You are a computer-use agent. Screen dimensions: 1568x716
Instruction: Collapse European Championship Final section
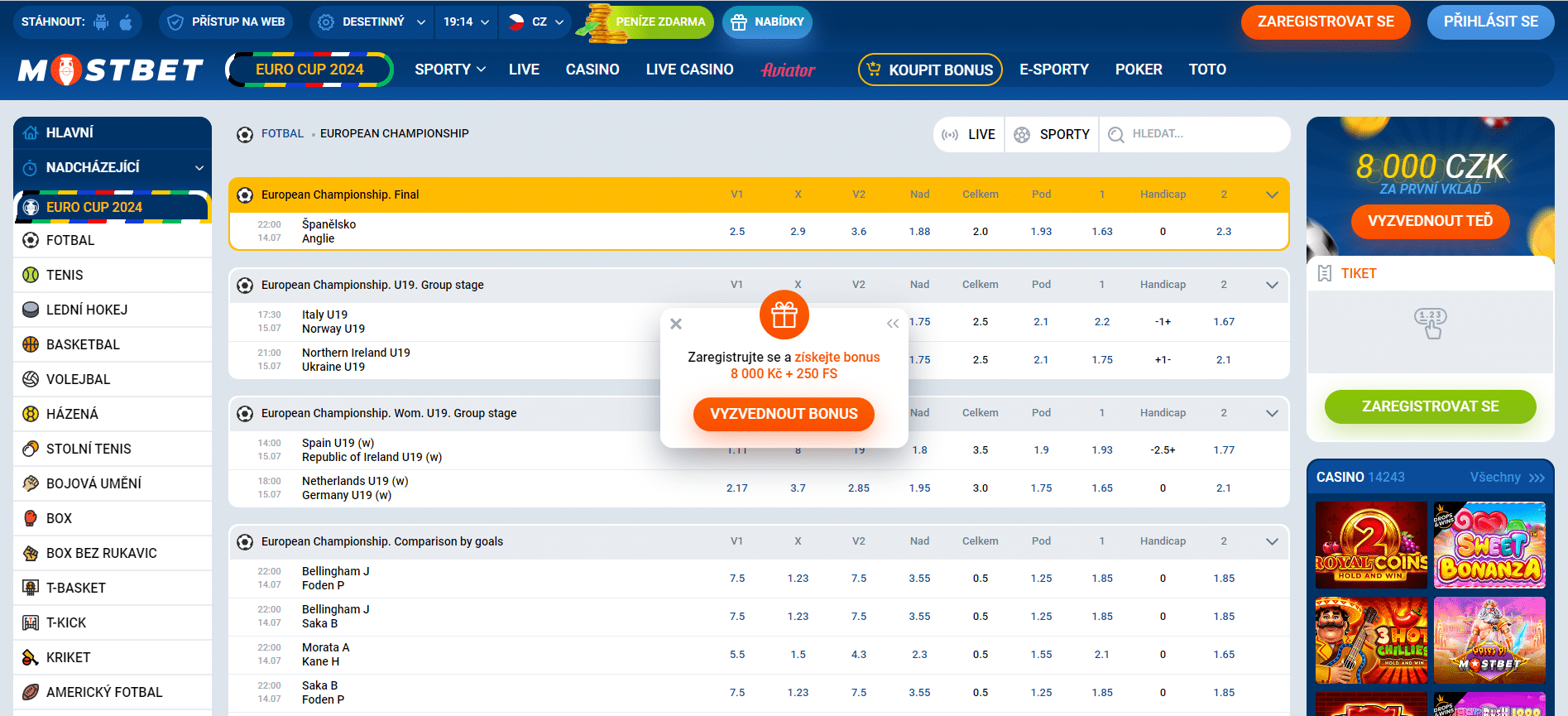pos(1272,195)
